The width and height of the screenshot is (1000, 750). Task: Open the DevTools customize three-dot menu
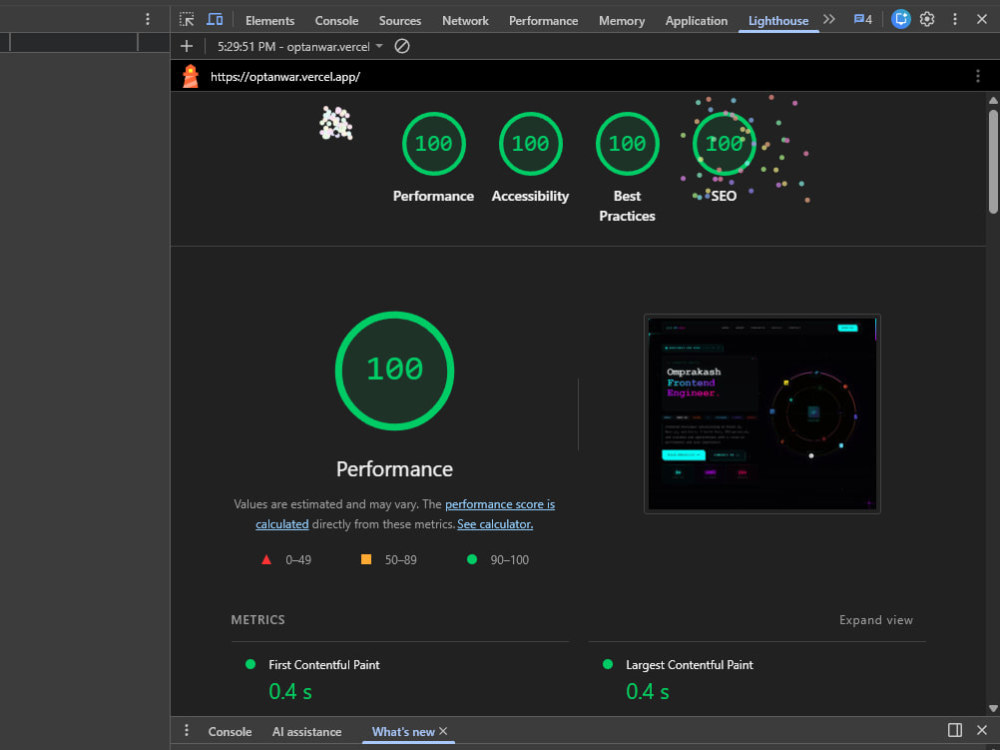955,19
